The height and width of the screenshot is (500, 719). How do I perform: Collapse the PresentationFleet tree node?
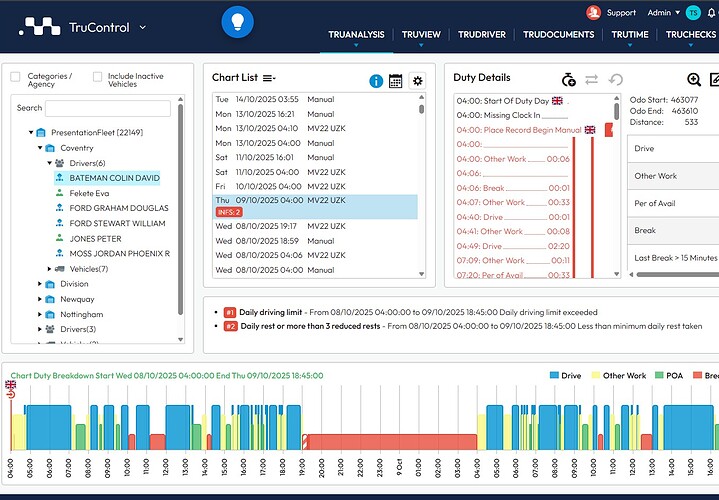pos(31,133)
